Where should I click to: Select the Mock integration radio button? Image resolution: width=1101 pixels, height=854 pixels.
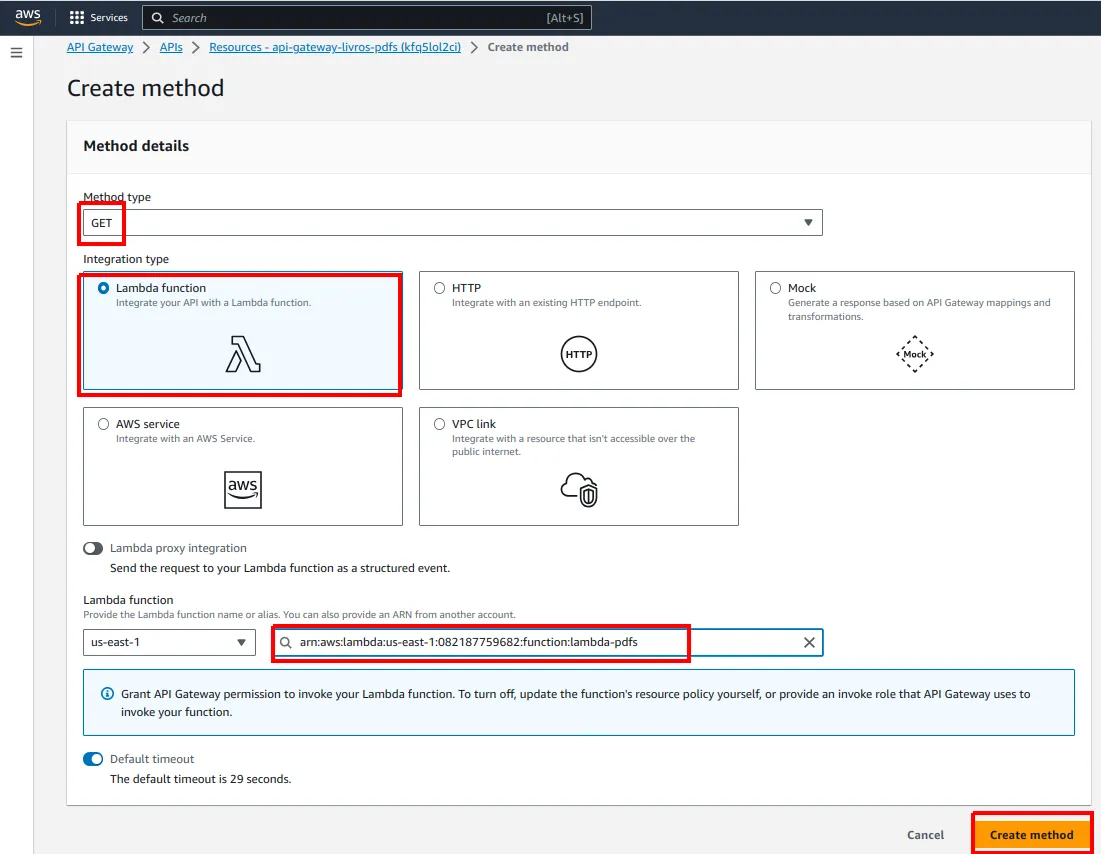tap(775, 288)
